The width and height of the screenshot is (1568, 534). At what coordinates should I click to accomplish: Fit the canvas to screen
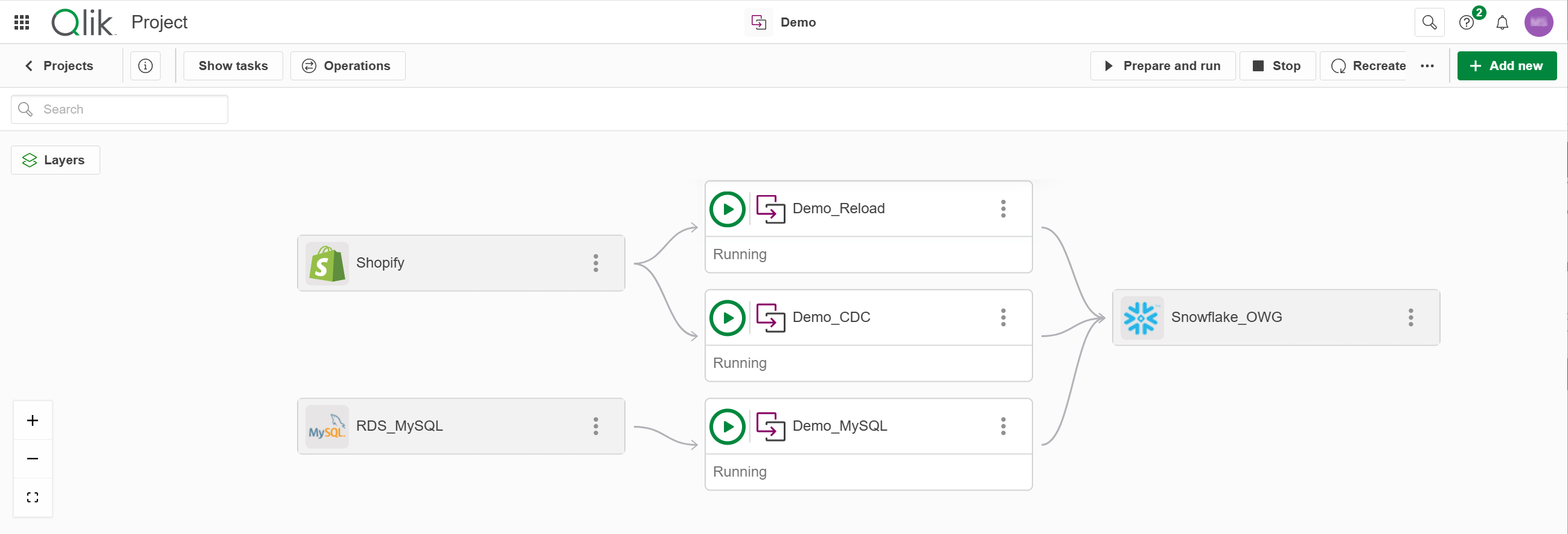tap(33, 498)
